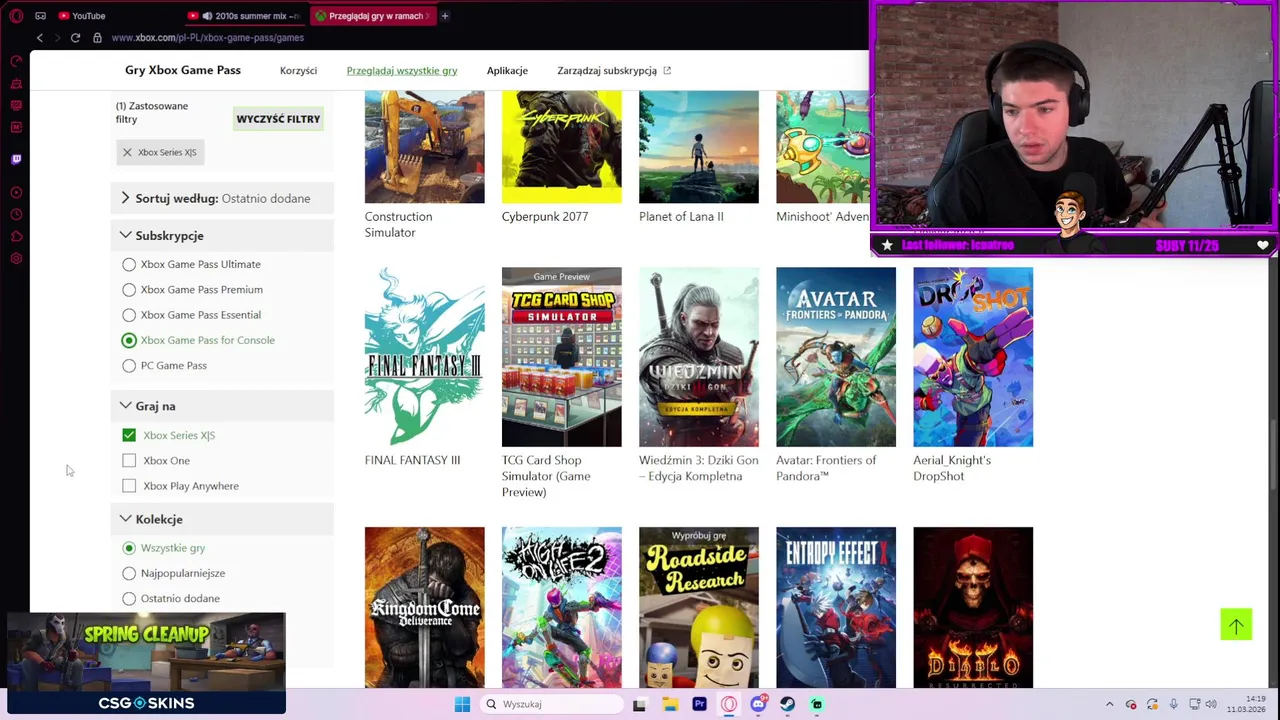The width and height of the screenshot is (1280, 720).
Task: Open Steam from the taskbar
Action: coord(787,704)
